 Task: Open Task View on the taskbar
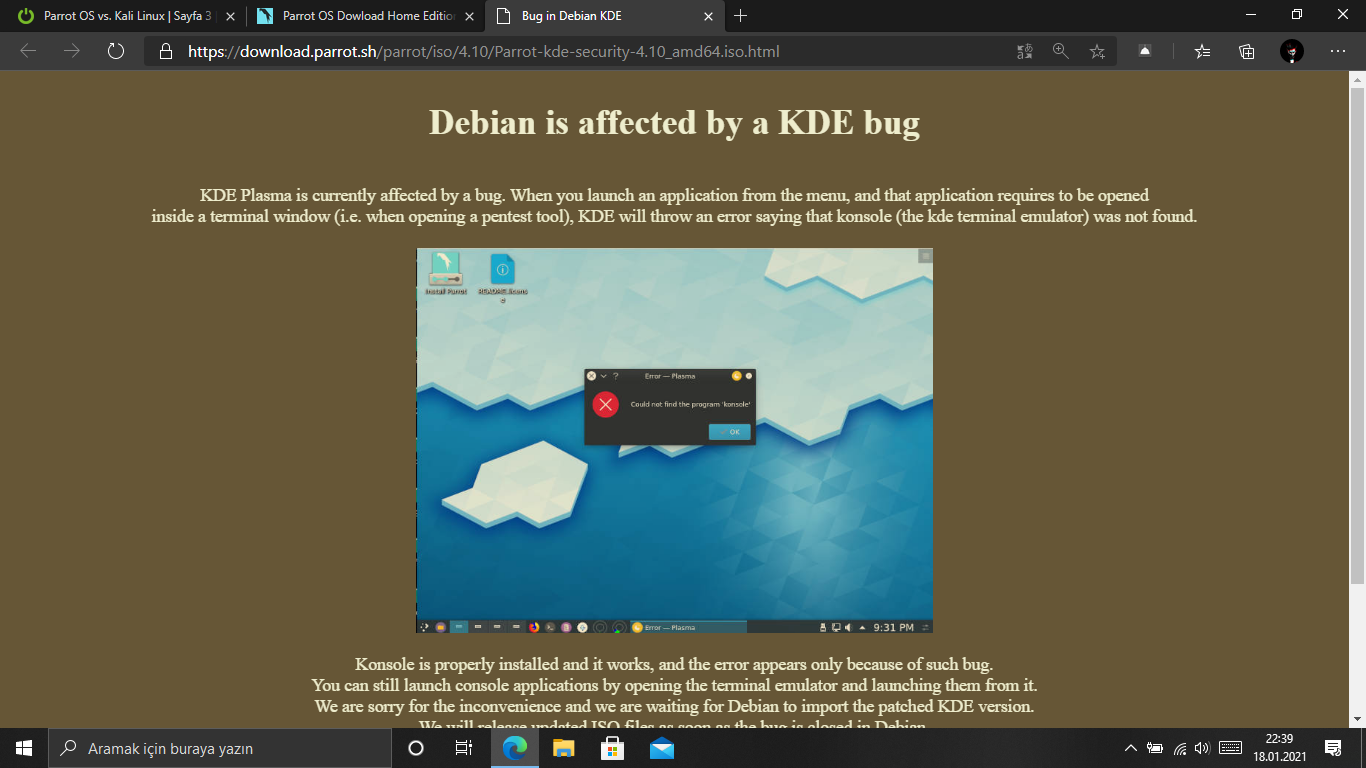tap(464, 748)
